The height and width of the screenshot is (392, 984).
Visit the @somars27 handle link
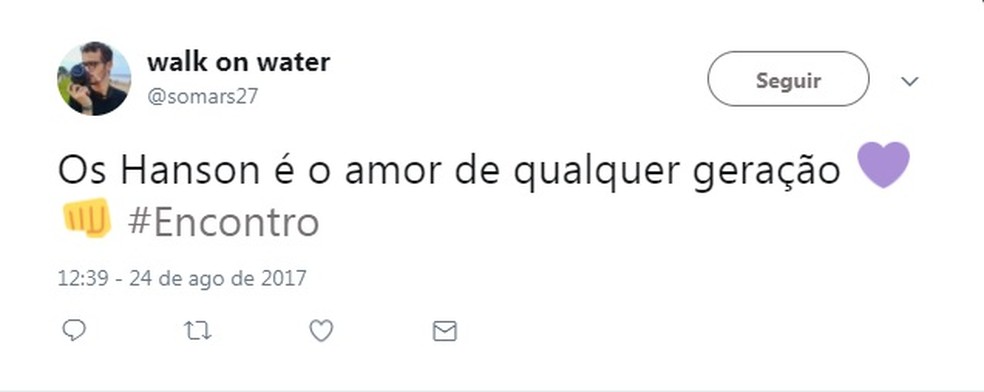point(203,97)
